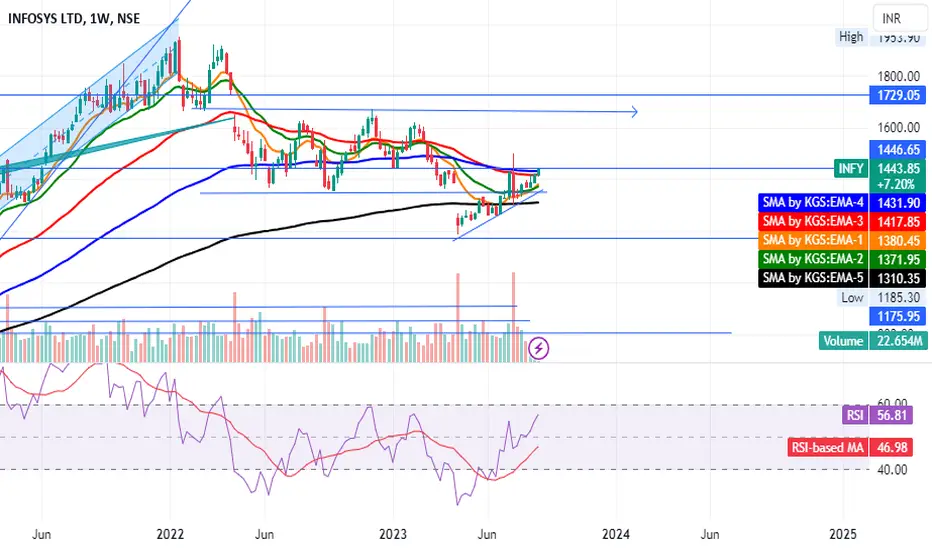Click the Volume value 22.654M
This screenshot has width=932, height=550.
tap(898, 341)
